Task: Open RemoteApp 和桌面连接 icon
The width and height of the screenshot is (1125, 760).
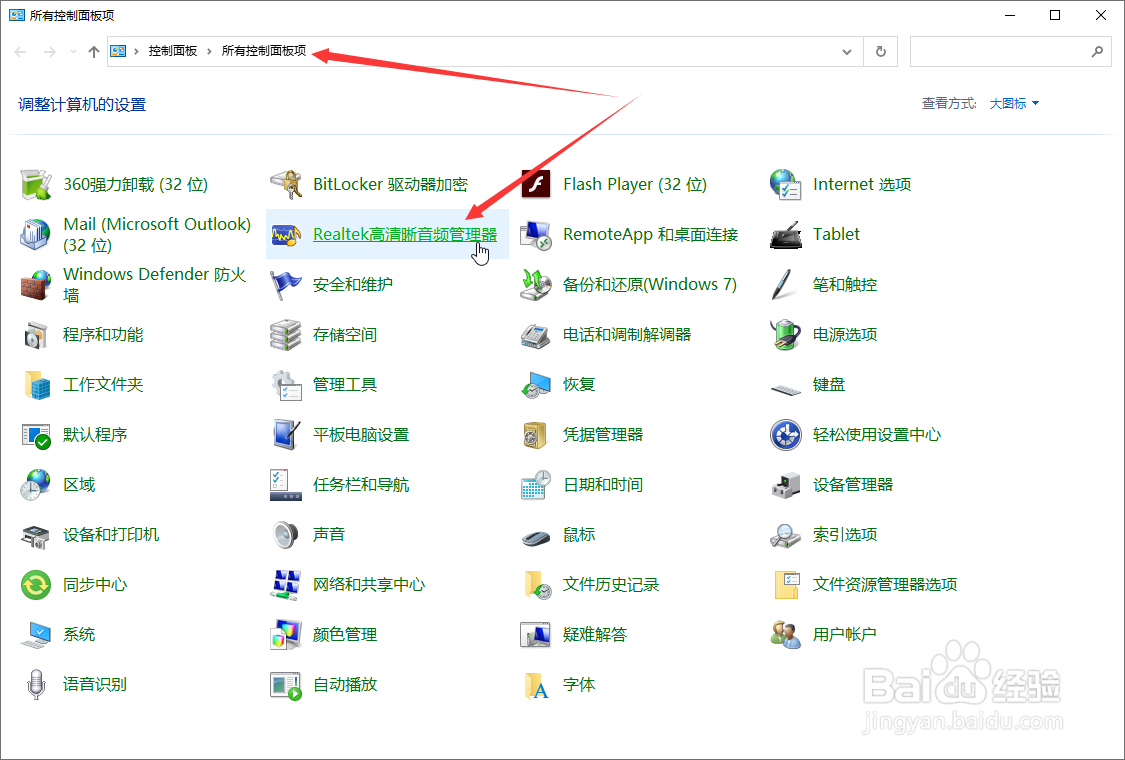Action: [x=535, y=235]
